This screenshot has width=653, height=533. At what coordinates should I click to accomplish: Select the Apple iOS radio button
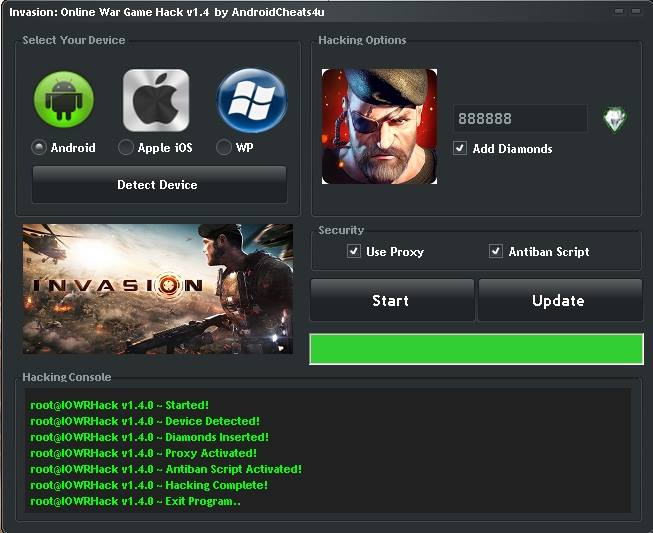coord(125,147)
